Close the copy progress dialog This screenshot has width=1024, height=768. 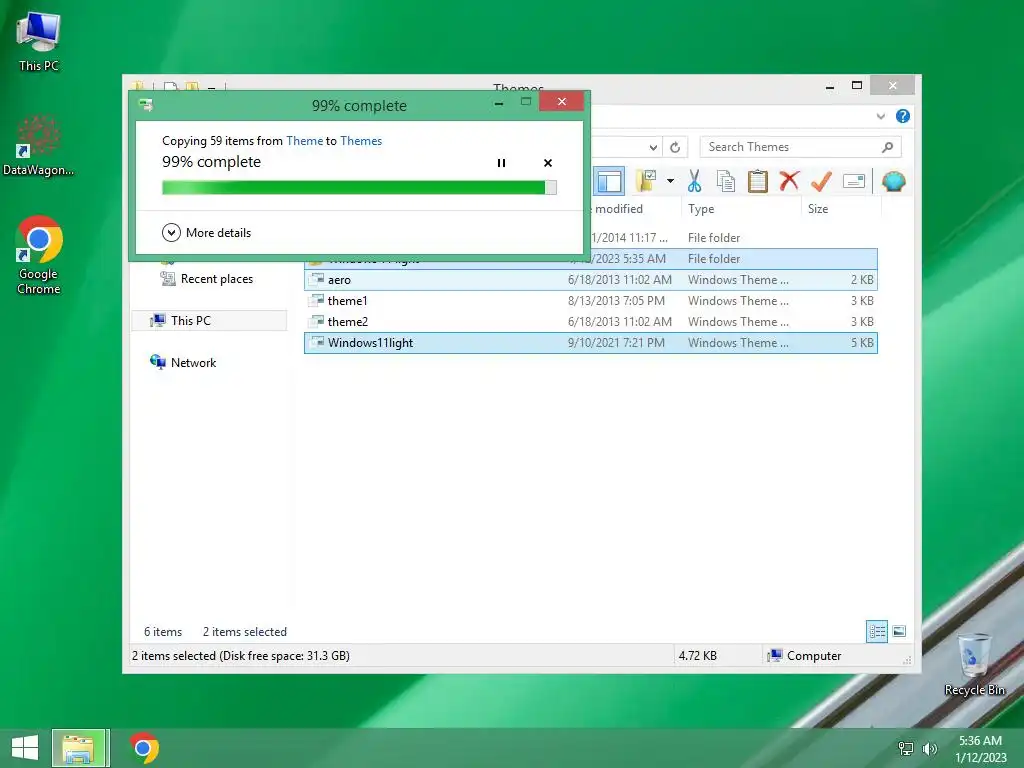[x=562, y=101]
